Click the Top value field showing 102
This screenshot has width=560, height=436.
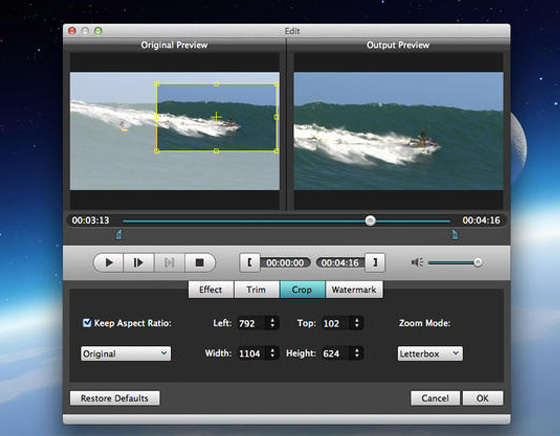(336, 323)
